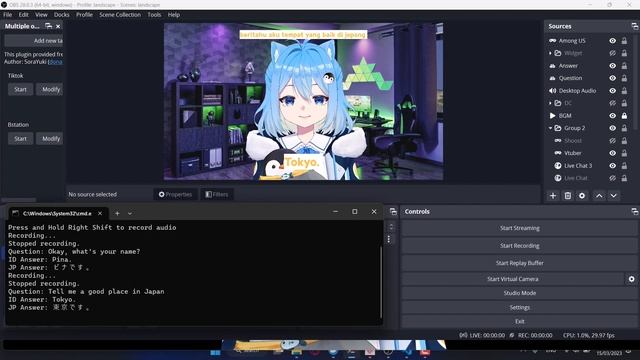The width and height of the screenshot is (640, 360).
Task: Hide the Vtuber source
Action: [613, 153]
